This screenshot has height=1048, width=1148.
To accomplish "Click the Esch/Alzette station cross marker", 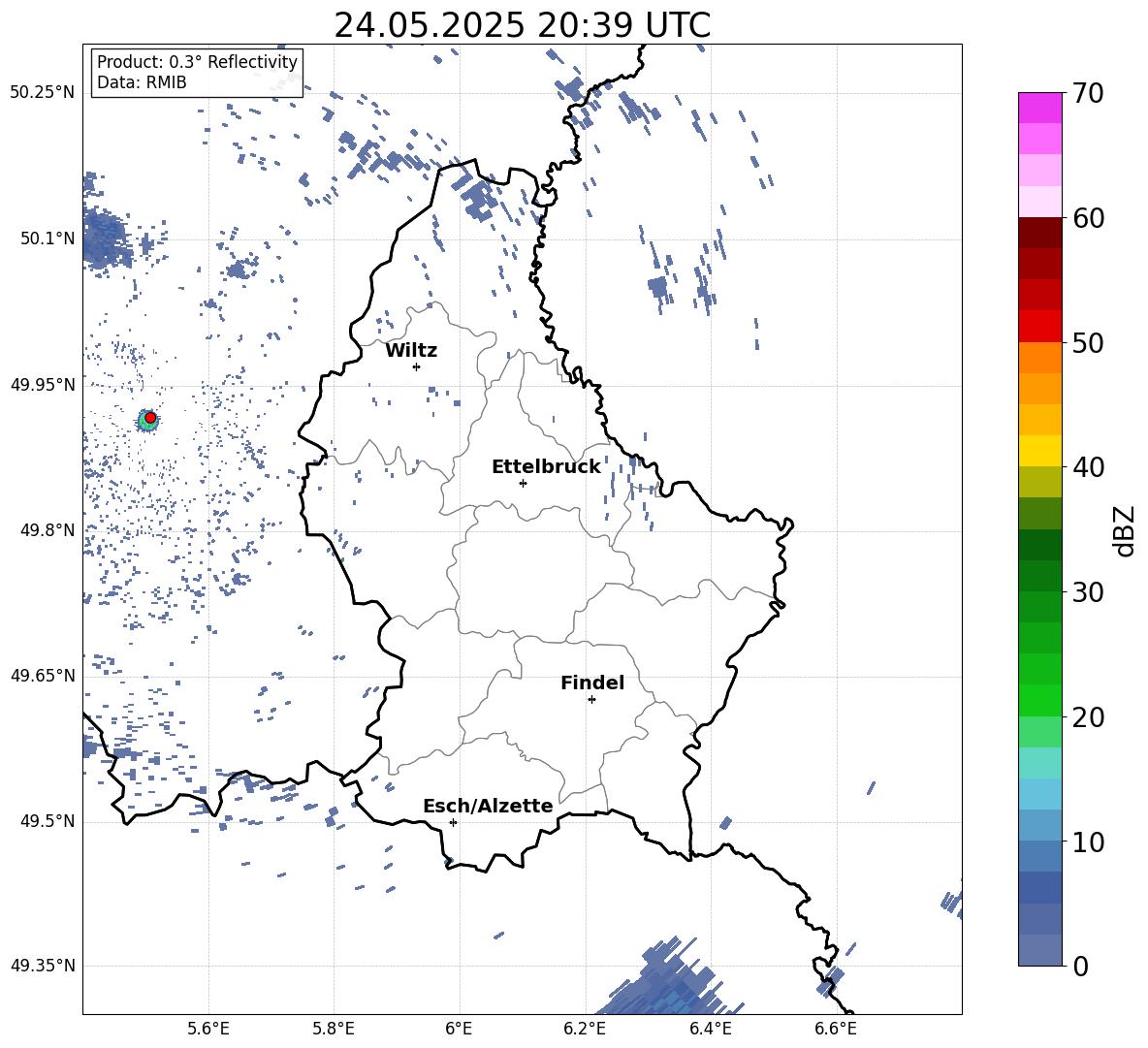I will (453, 822).
